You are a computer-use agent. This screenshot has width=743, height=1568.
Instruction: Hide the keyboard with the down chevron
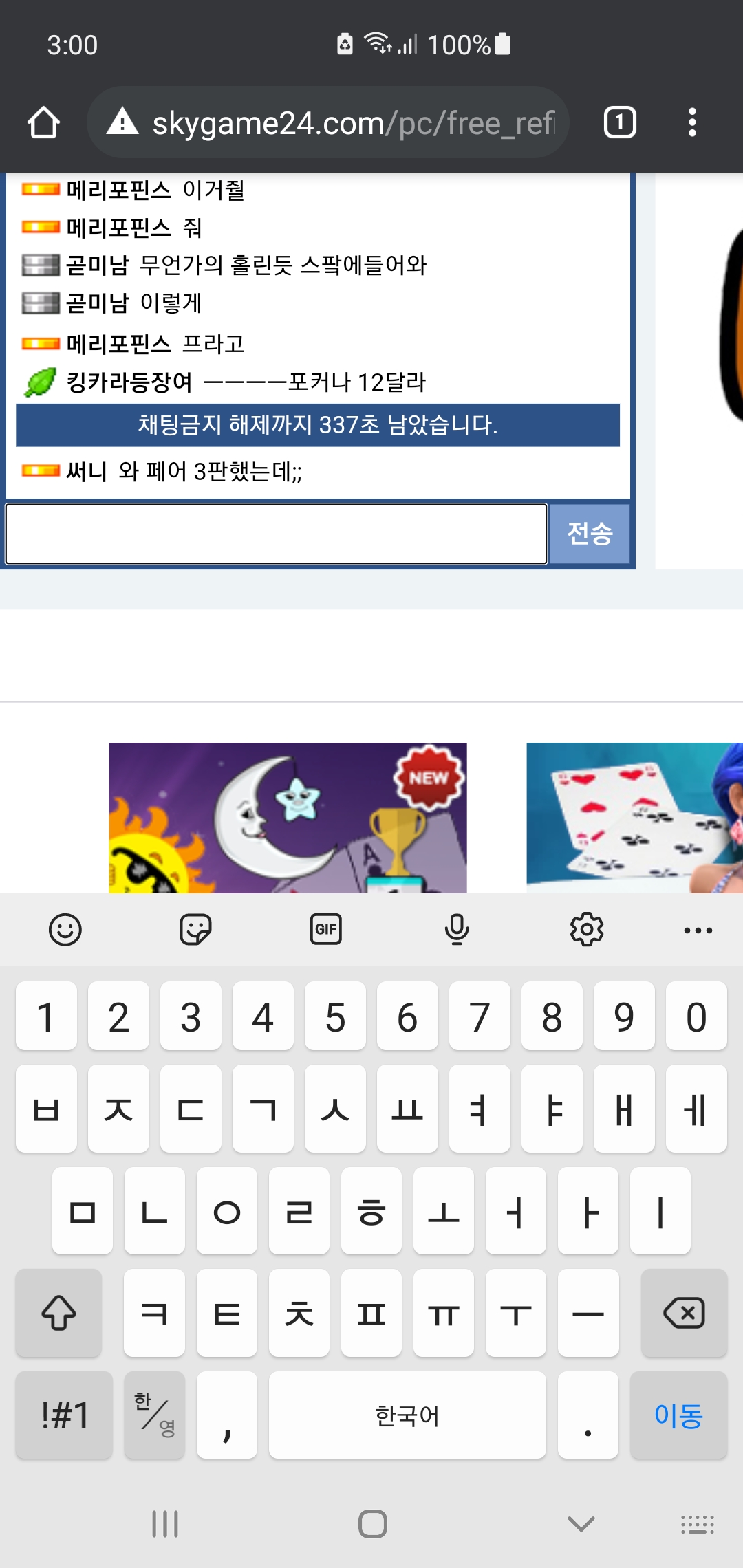(x=581, y=1524)
